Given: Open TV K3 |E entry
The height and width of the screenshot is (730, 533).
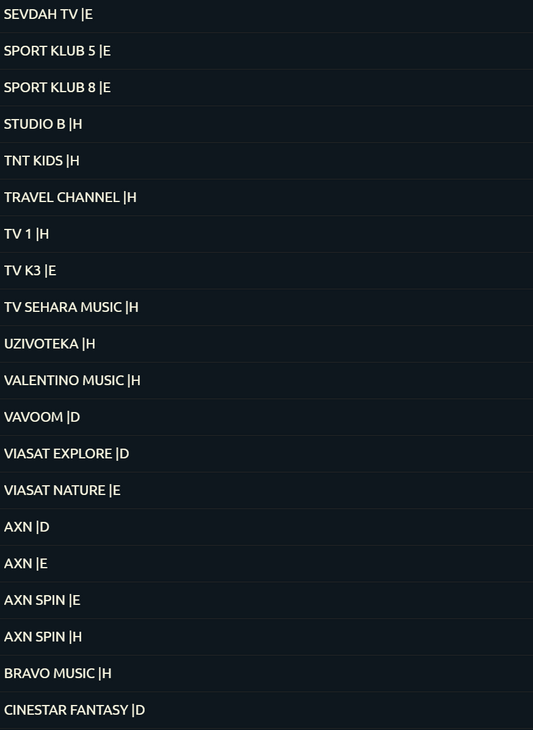Looking at the screenshot, I should point(266,271).
